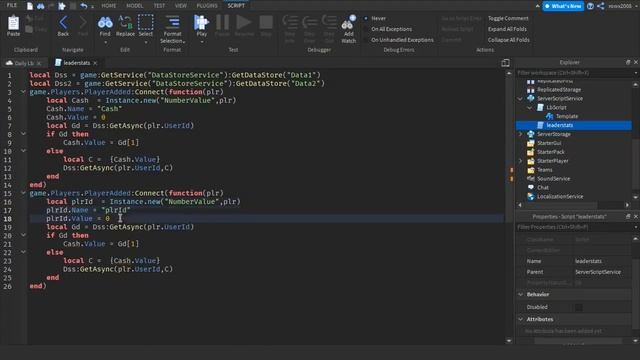The width and height of the screenshot is (640, 360).
Task: Switch to the TEST ribbon tab
Action: click(159, 6)
